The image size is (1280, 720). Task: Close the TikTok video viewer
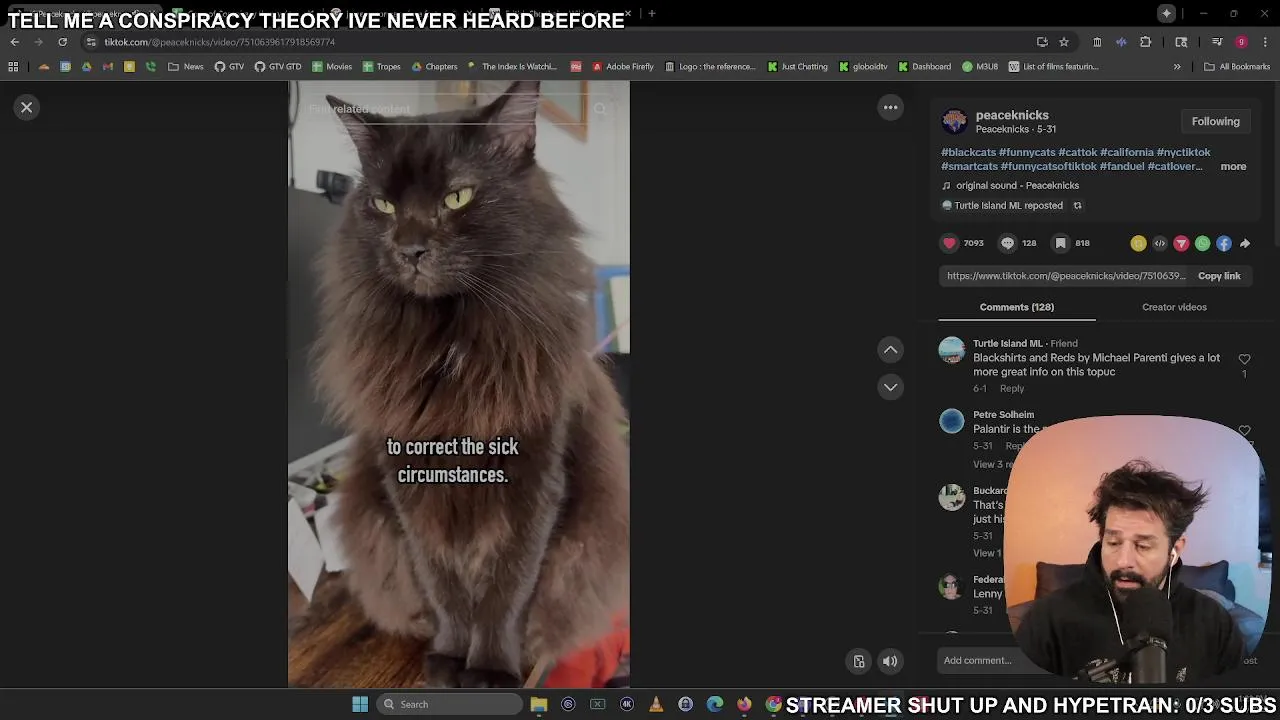tap(27, 107)
